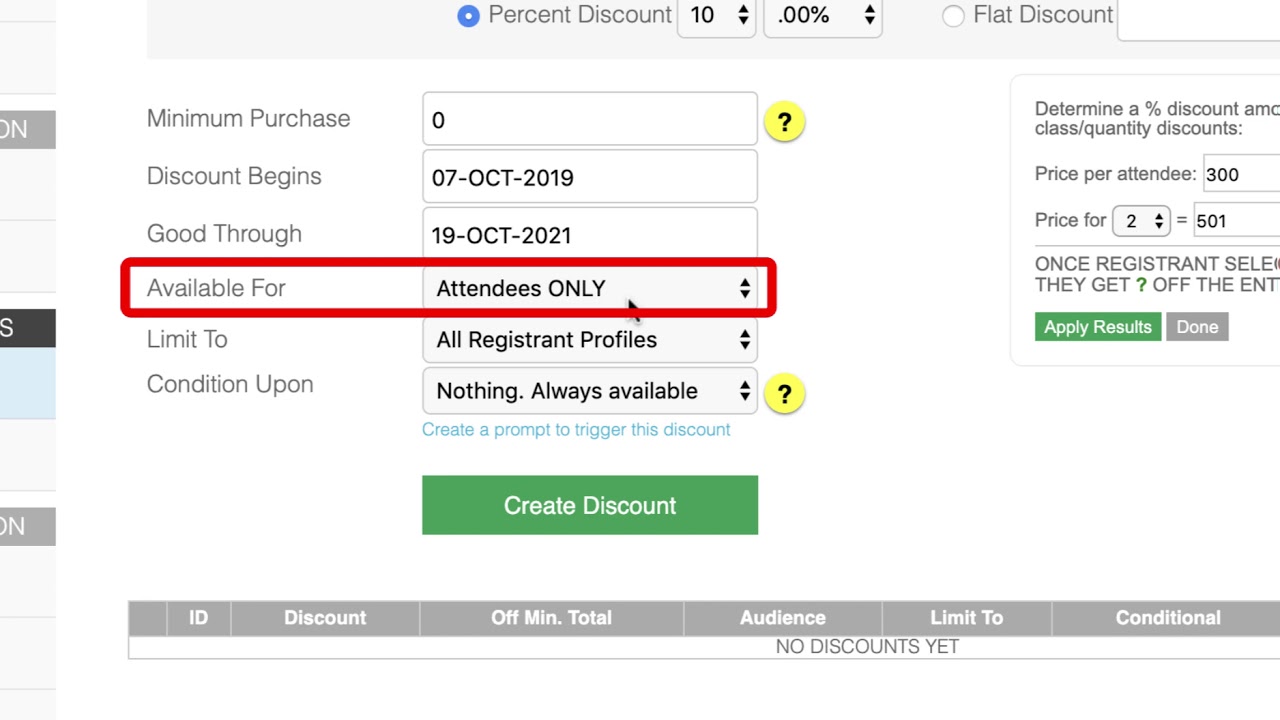Select the Flat Discount radio button
Image resolution: width=1280 pixels, height=720 pixels.
tap(953, 16)
